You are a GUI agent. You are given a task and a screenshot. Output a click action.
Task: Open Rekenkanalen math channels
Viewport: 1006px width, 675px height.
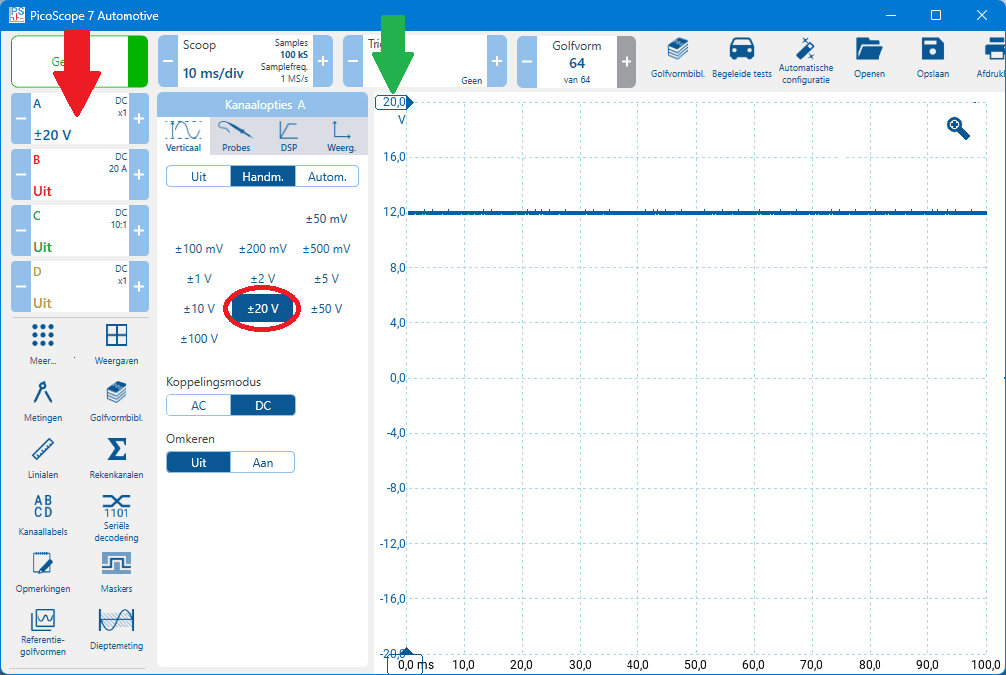(x=116, y=455)
